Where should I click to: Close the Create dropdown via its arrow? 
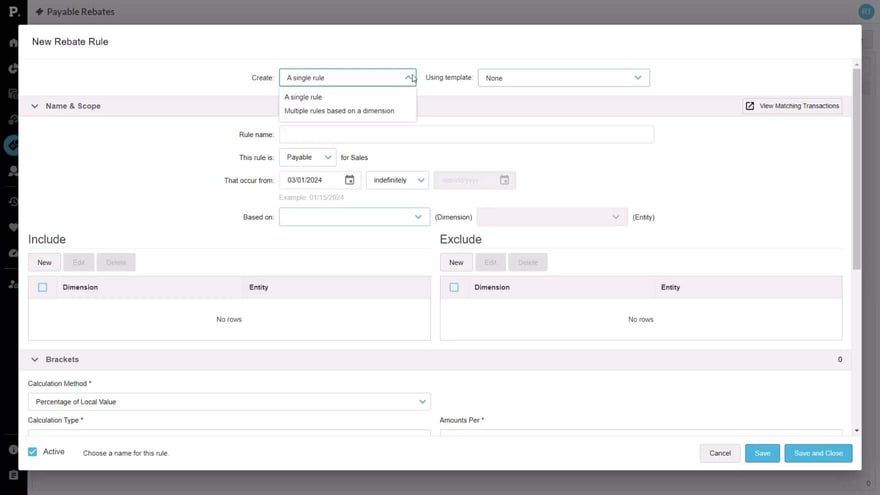pos(409,77)
